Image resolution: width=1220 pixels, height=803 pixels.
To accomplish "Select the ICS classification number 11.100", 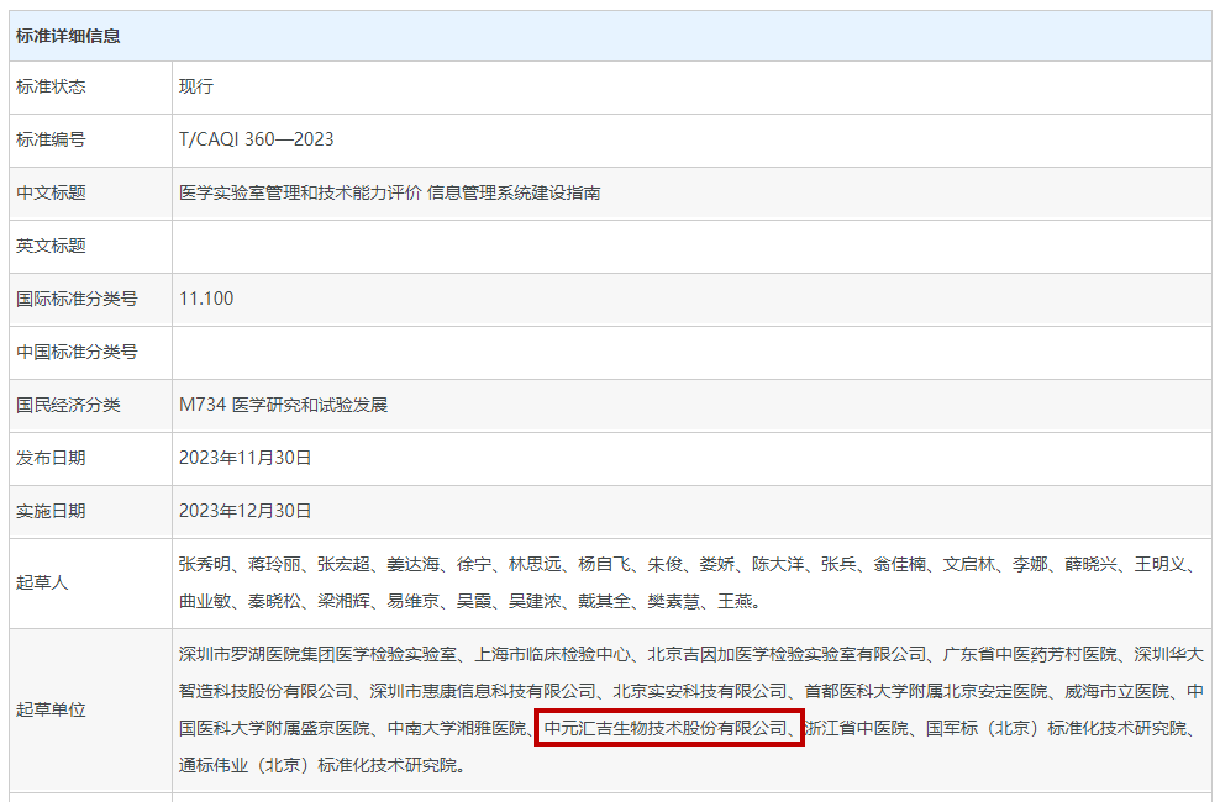I will (206, 299).
